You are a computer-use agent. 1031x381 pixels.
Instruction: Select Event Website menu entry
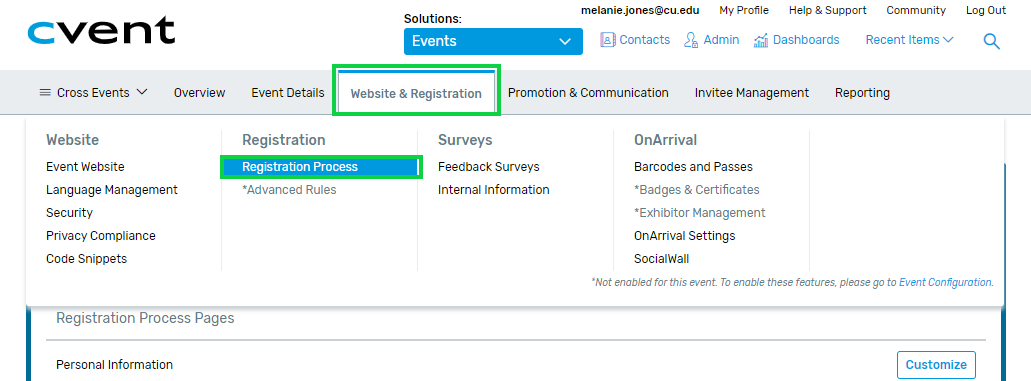[85, 167]
